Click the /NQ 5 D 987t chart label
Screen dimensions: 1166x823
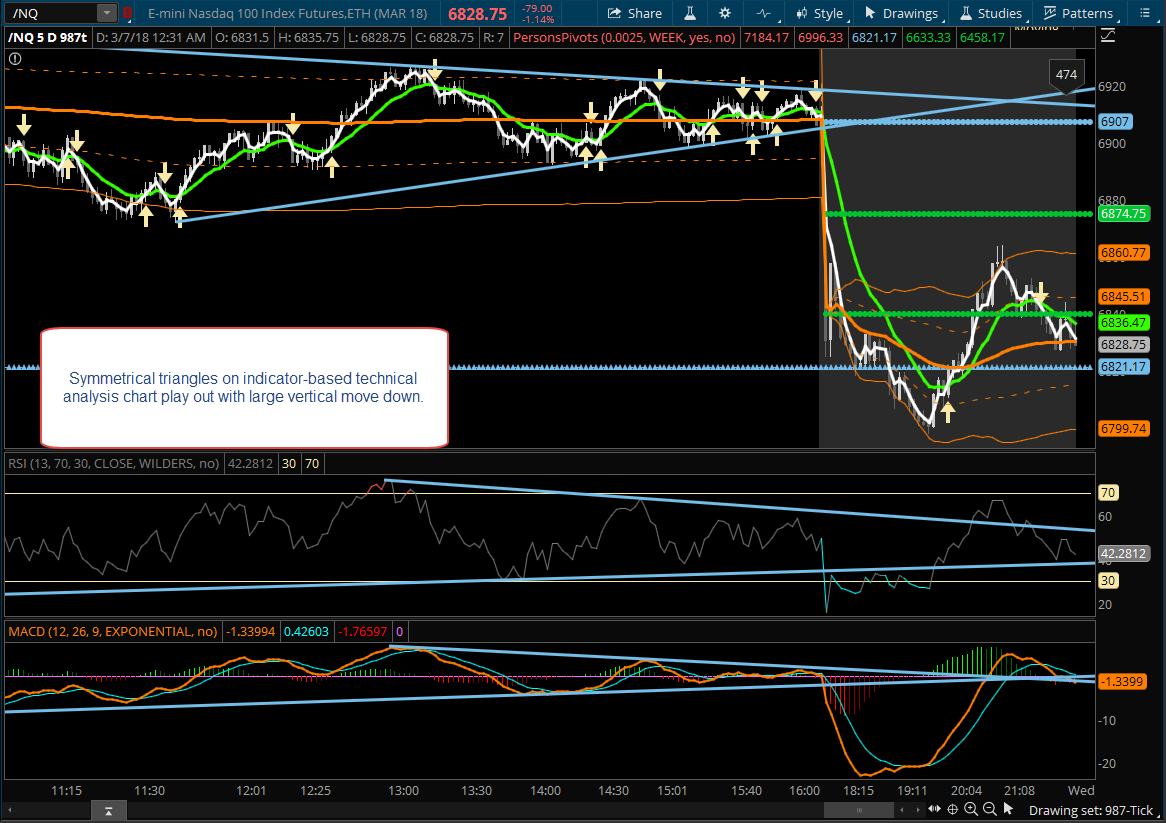point(48,37)
